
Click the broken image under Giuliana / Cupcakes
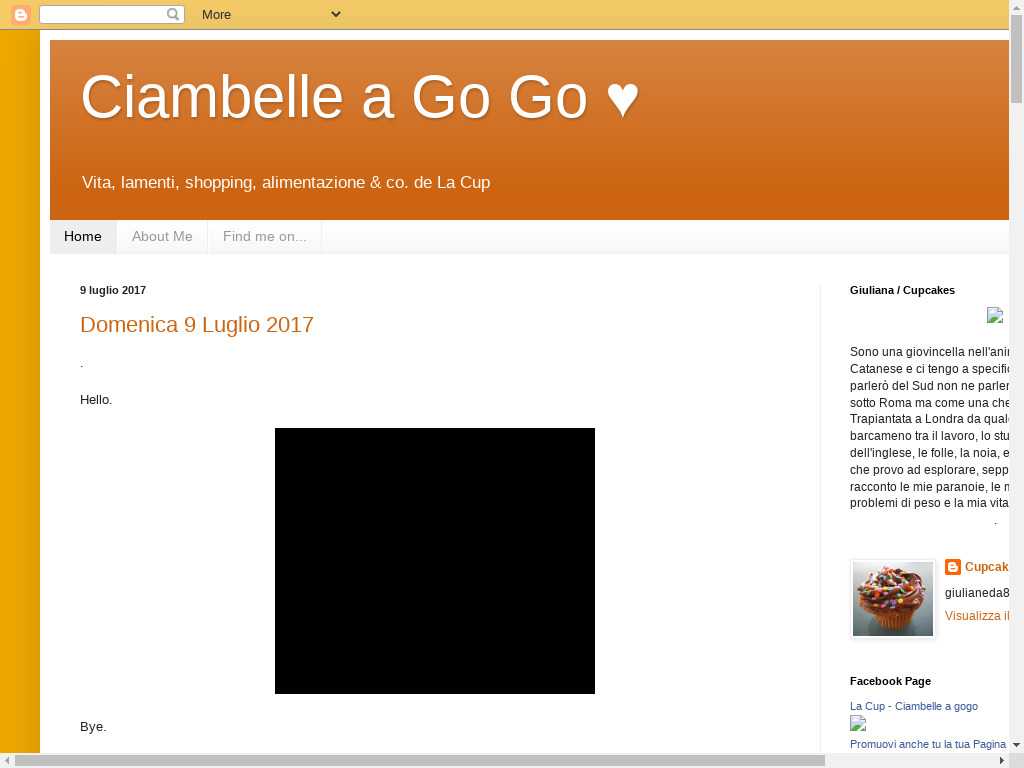coord(994,315)
